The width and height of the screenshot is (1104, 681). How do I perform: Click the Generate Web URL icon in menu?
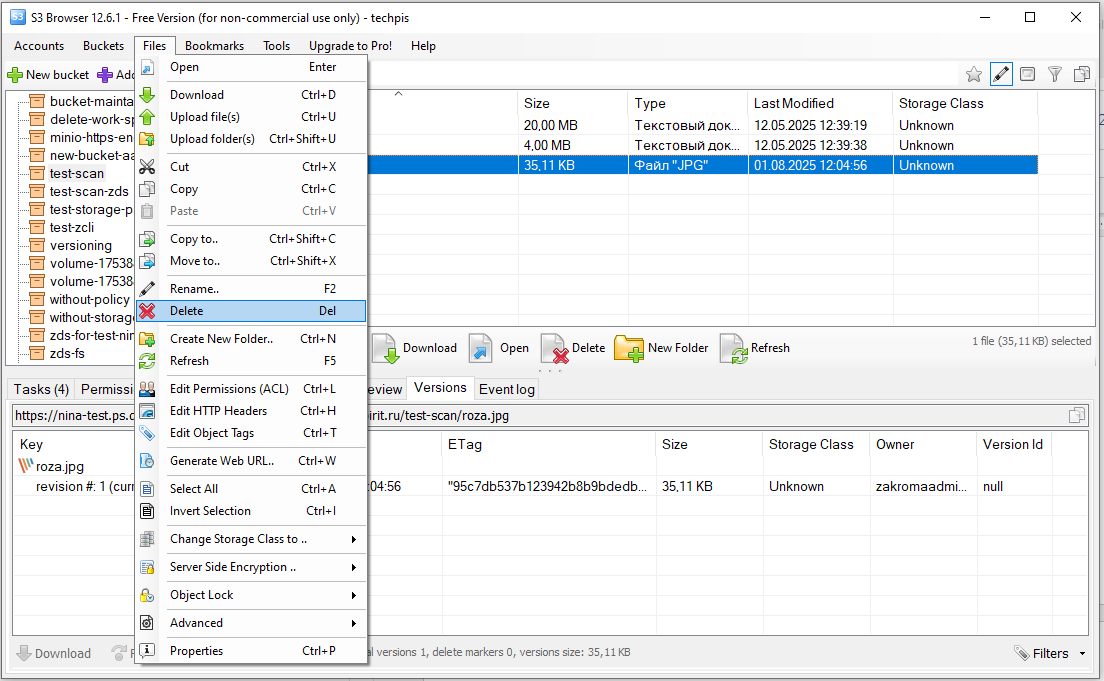pos(147,461)
